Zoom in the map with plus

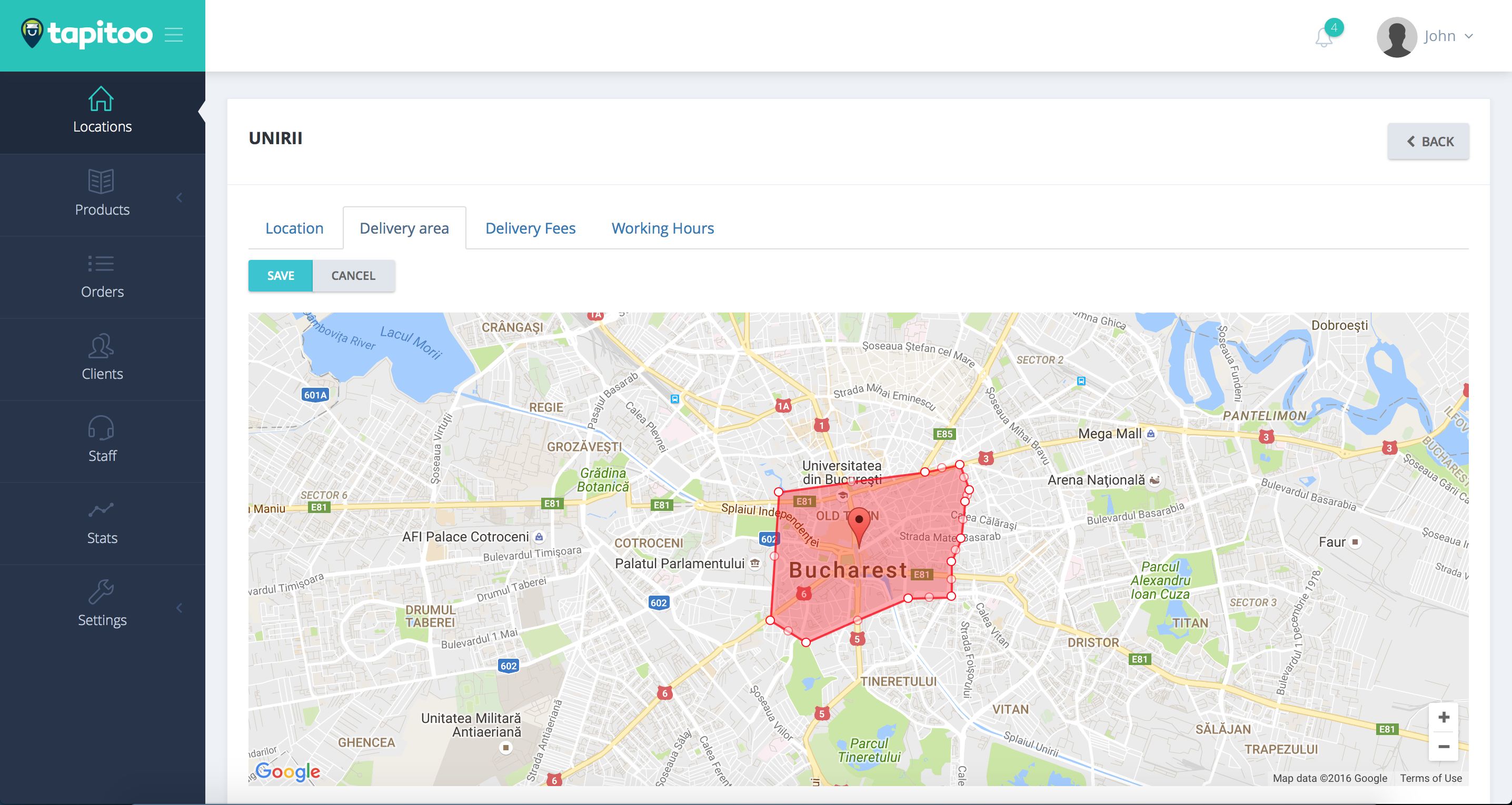pos(1444,717)
